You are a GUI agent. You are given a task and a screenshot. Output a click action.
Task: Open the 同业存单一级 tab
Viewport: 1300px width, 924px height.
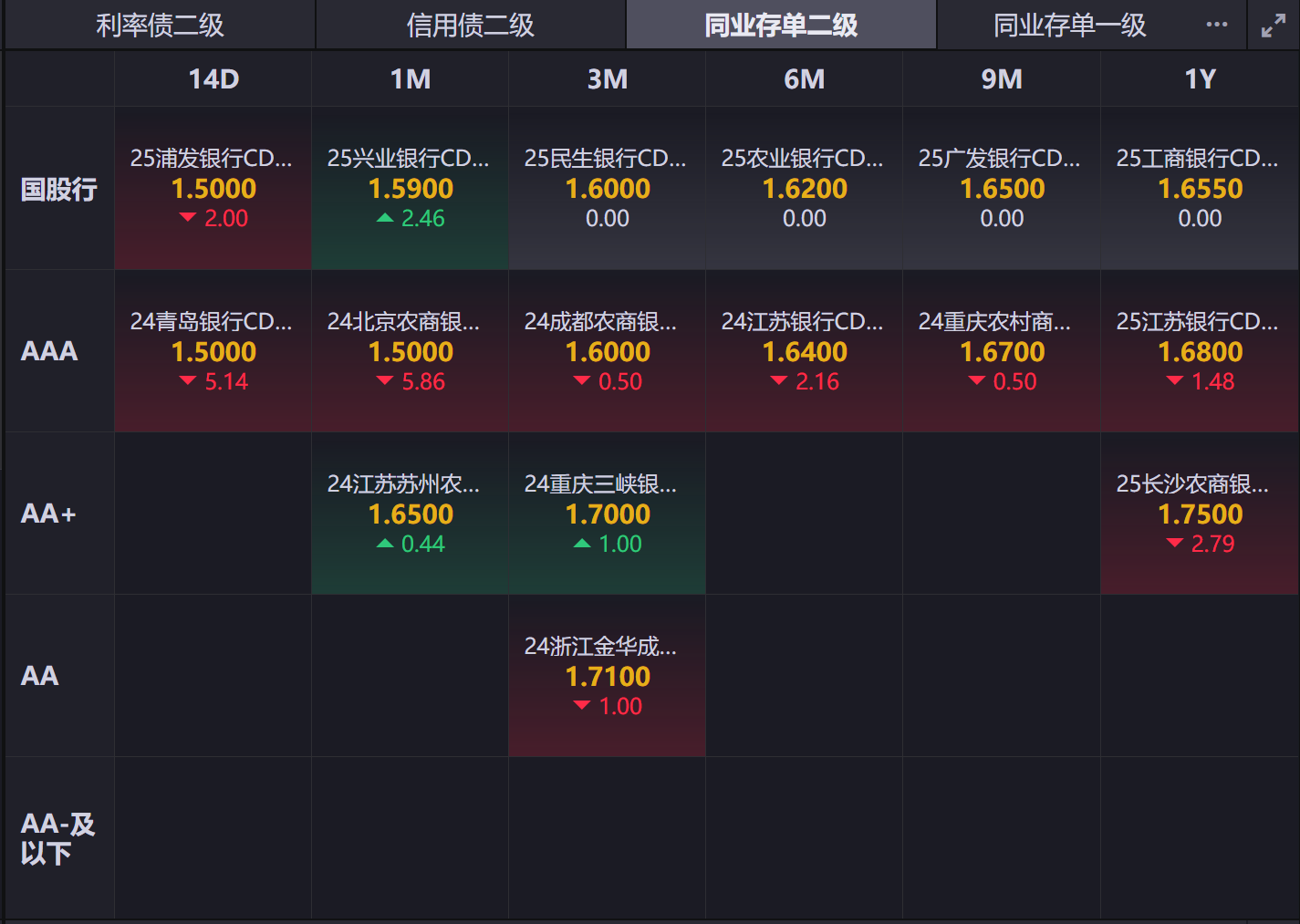[x=1069, y=25]
